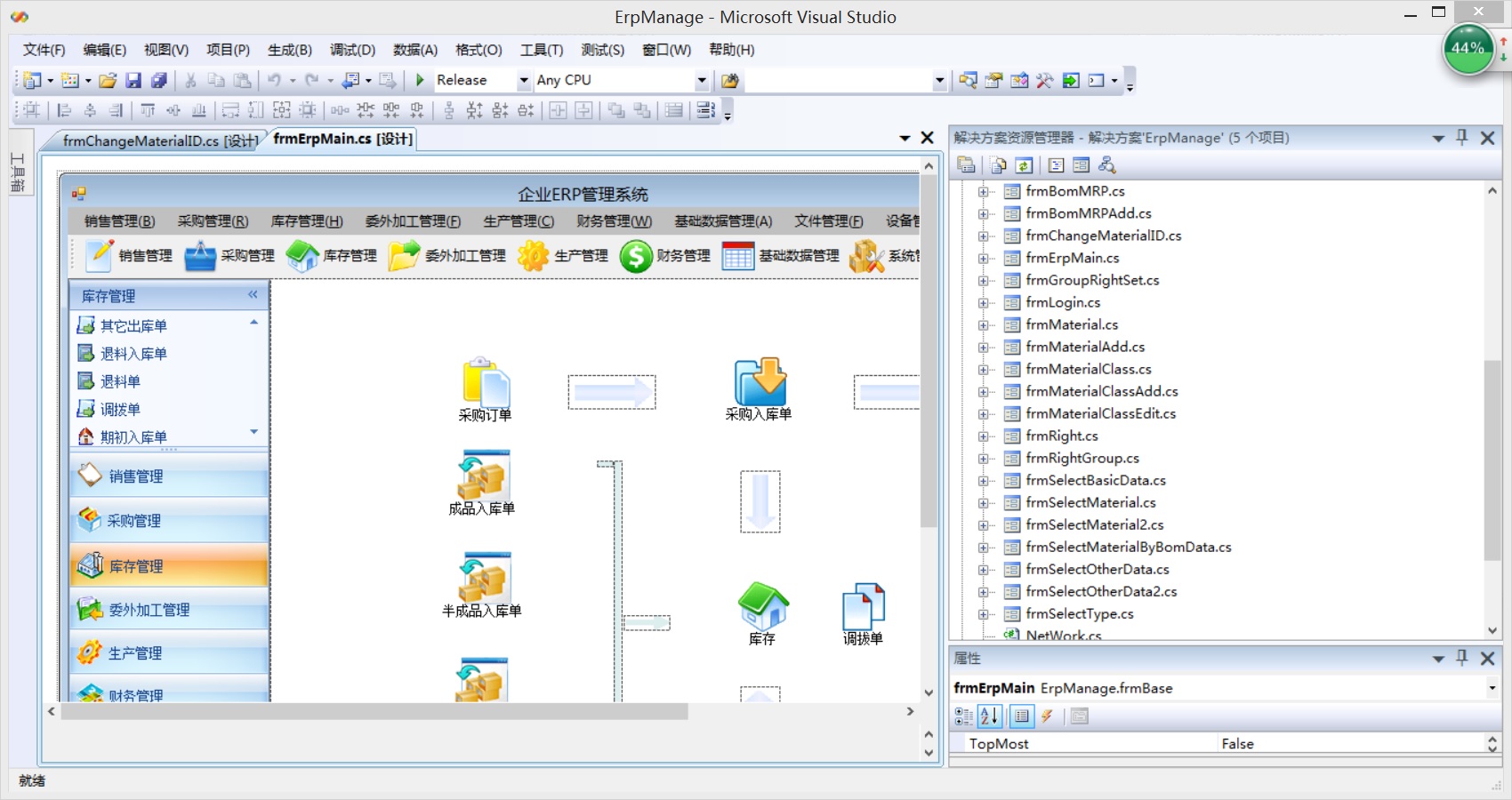Toggle categorized view in Properties panel

(x=963, y=716)
